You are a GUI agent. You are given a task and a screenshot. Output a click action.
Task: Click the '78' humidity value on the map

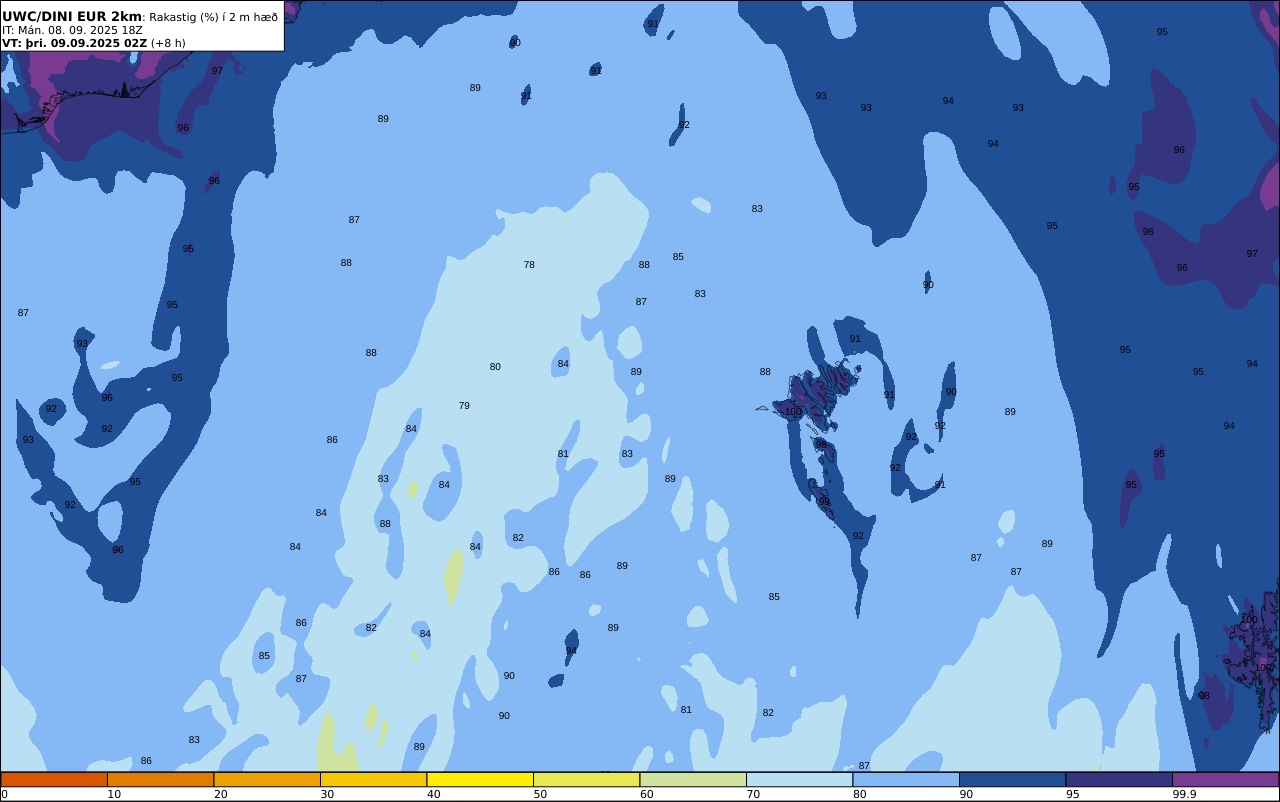pos(529,265)
